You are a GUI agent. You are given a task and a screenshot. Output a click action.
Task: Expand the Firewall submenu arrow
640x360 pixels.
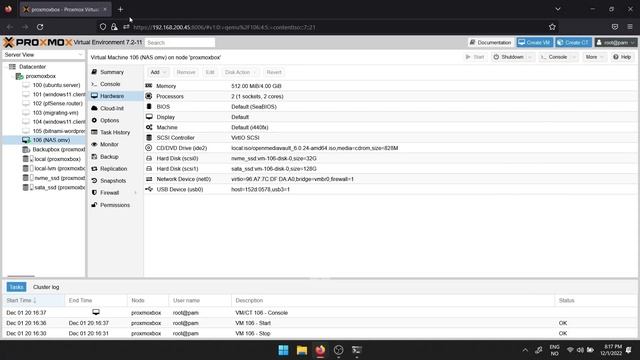point(136,193)
